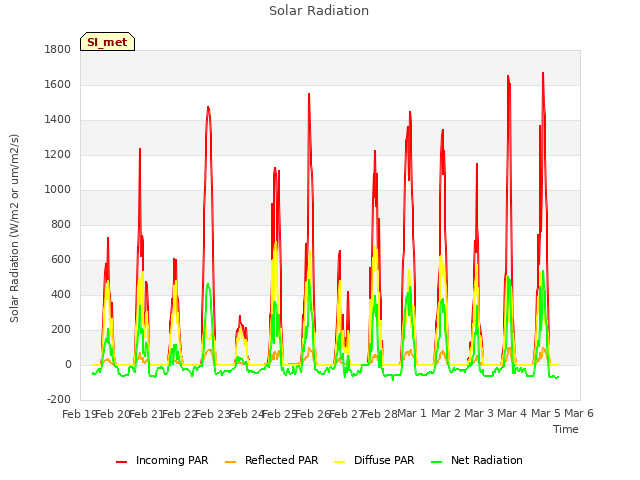Click the 1000 y-axis tick label
The width and height of the screenshot is (640, 480).
click(58, 189)
